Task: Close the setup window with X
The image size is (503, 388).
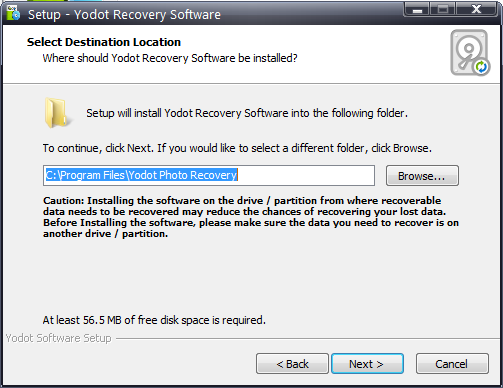Action: pyautogui.click(x=477, y=9)
